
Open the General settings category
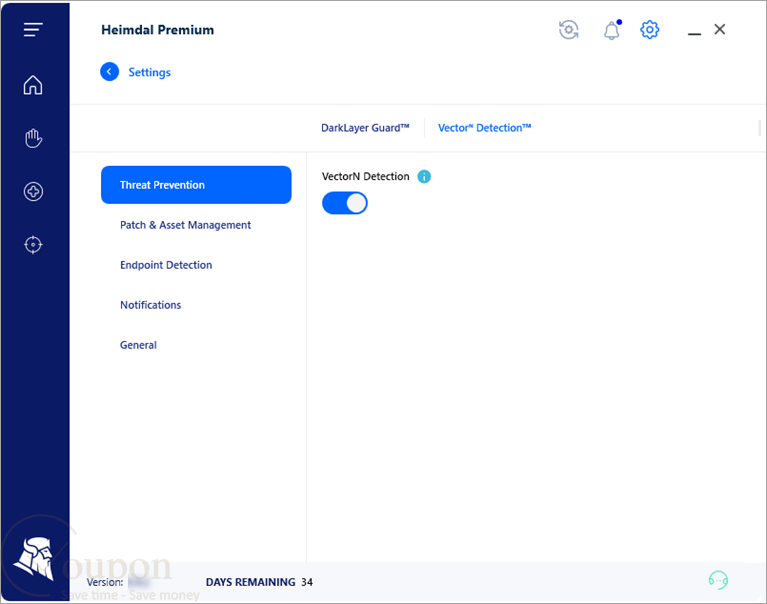pyautogui.click(x=138, y=345)
